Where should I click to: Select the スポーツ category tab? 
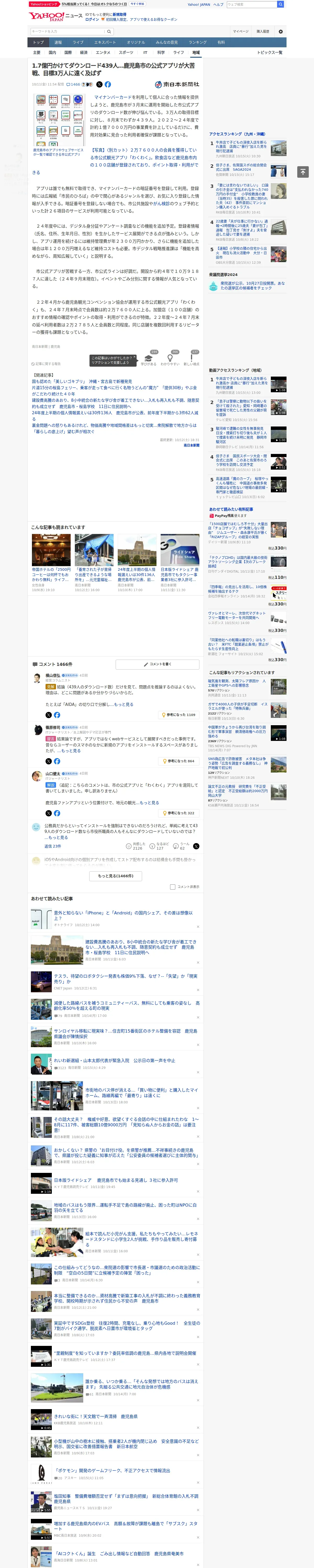126,53
